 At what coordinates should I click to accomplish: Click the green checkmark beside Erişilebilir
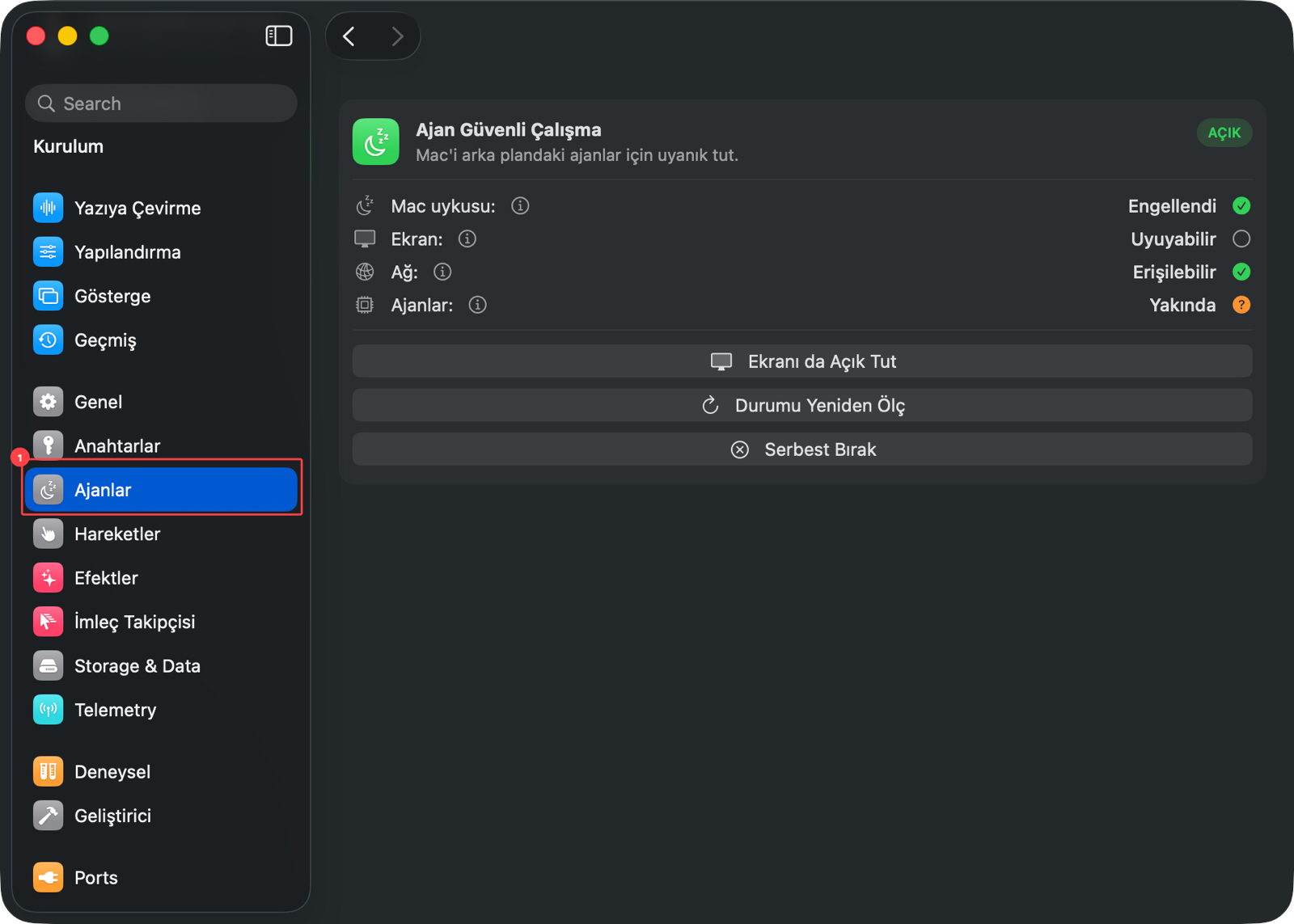click(1241, 272)
